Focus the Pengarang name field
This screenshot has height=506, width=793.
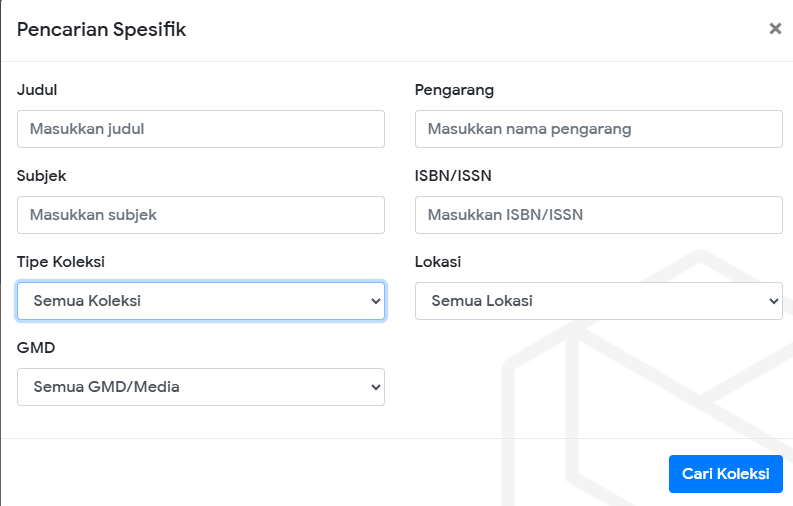pyautogui.click(x=598, y=129)
